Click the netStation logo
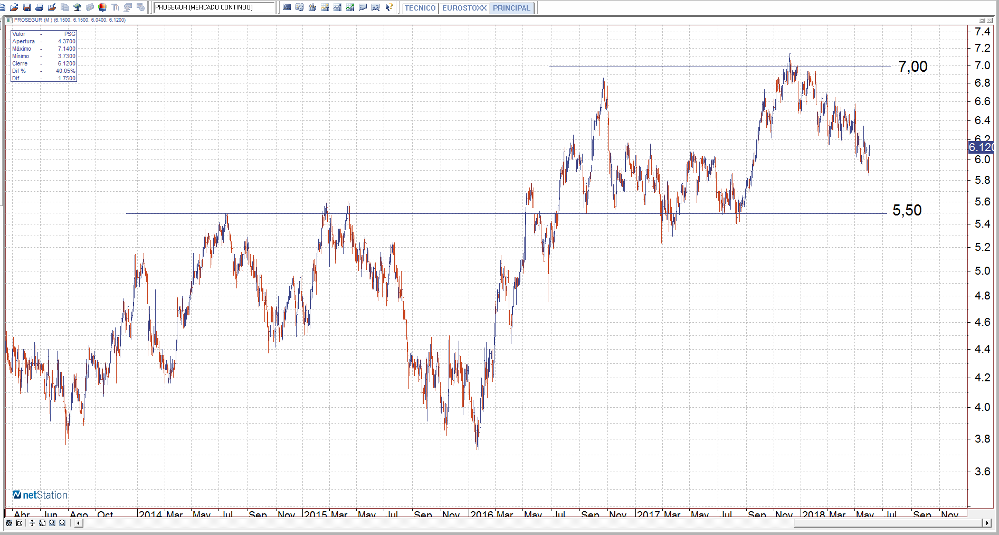 pos(38,495)
